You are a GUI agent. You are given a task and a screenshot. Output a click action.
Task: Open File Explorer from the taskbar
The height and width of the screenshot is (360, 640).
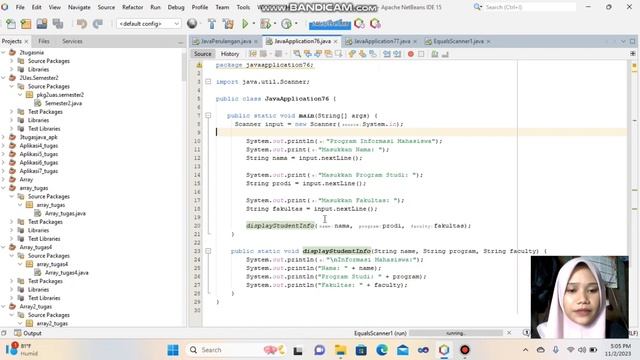click(340, 350)
